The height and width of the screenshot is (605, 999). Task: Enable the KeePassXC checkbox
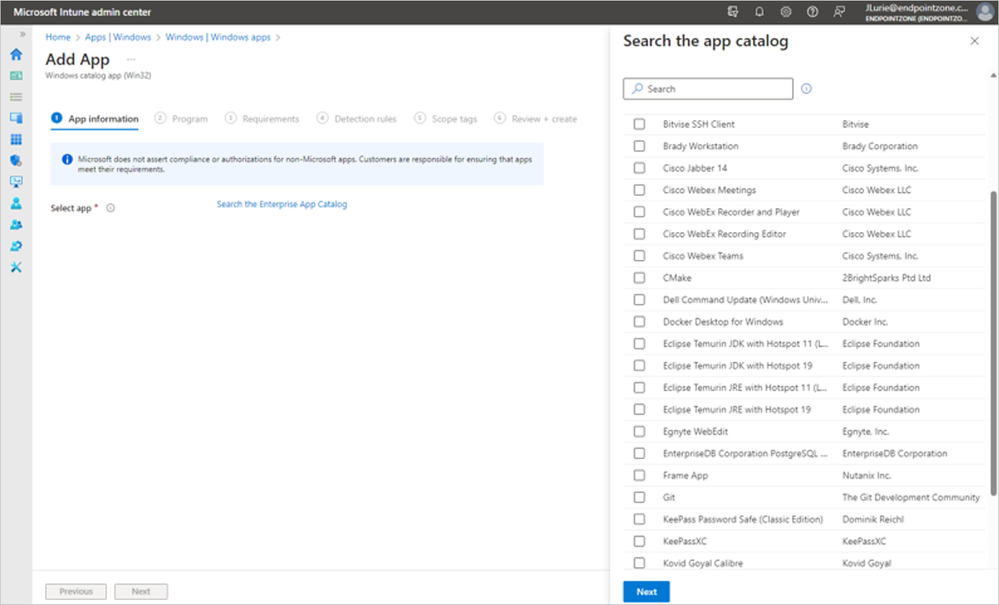coord(639,542)
